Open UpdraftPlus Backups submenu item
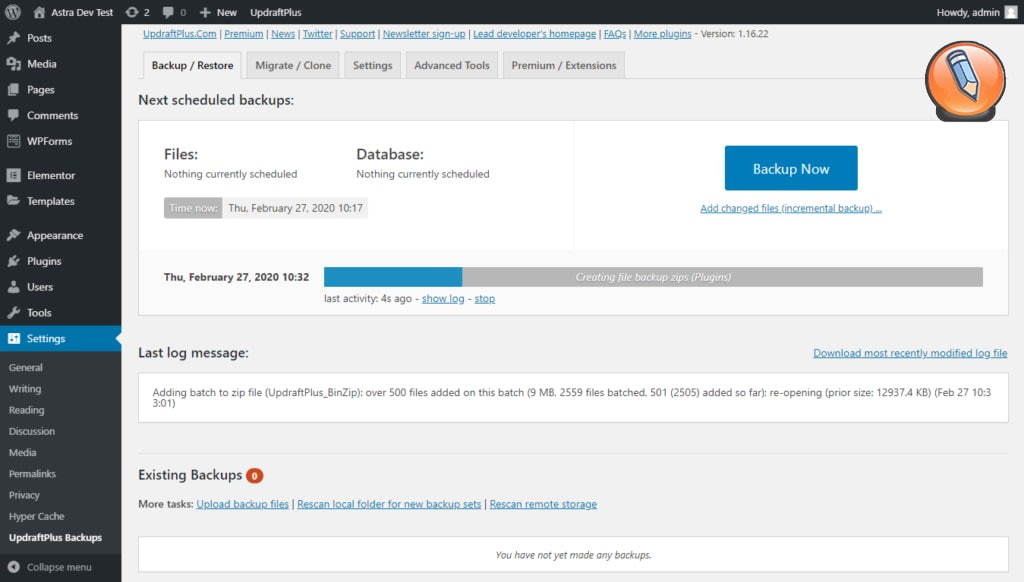 56,538
